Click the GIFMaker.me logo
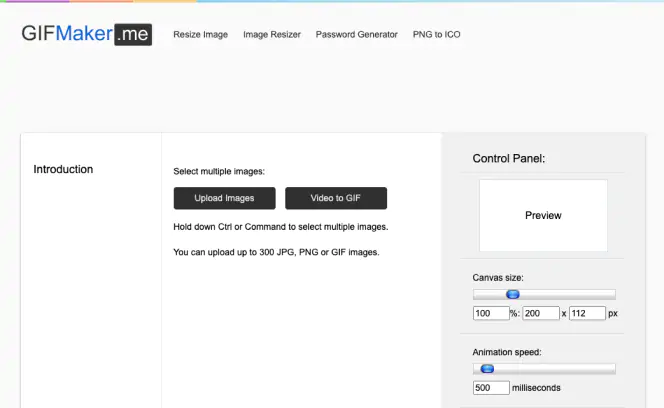This screenshot has height=408, width=664. click(x=87, y=34)
